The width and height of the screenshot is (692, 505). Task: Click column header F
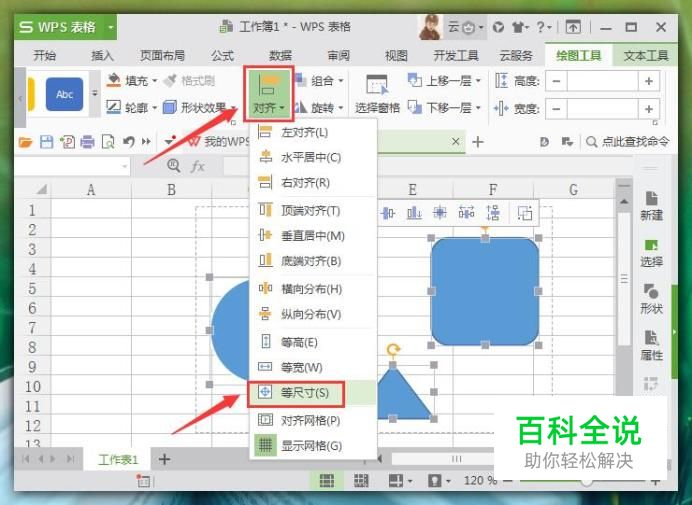(493, 190)
